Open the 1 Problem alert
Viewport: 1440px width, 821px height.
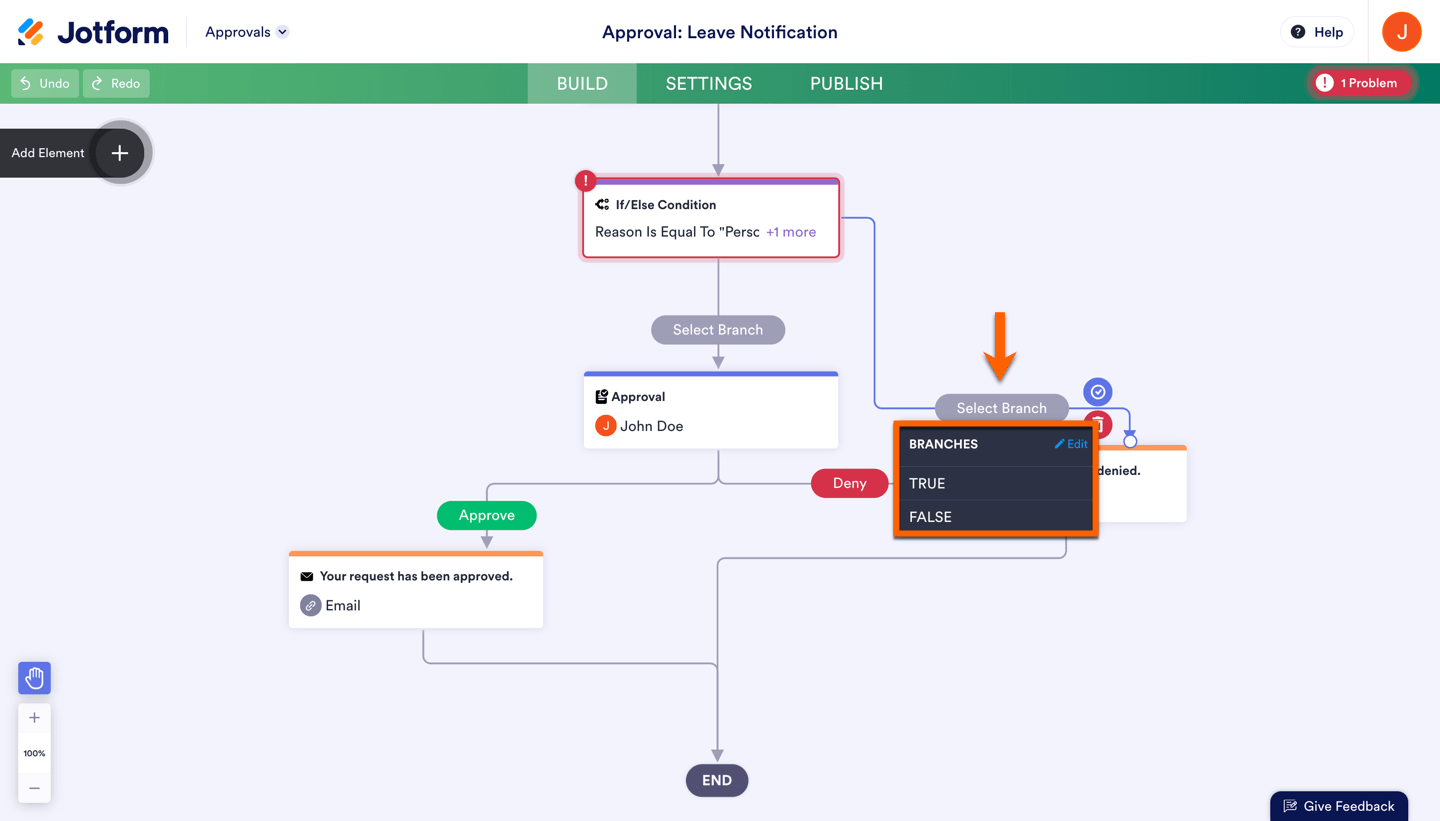[x=1358, y=83]
